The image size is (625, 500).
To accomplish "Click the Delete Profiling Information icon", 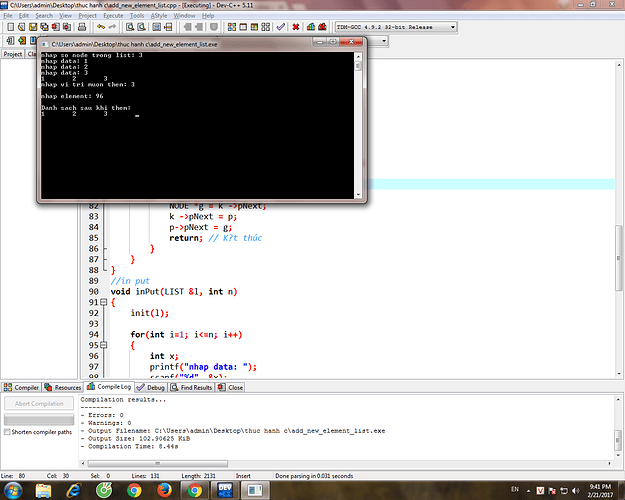I will click(x=322, y=27).
